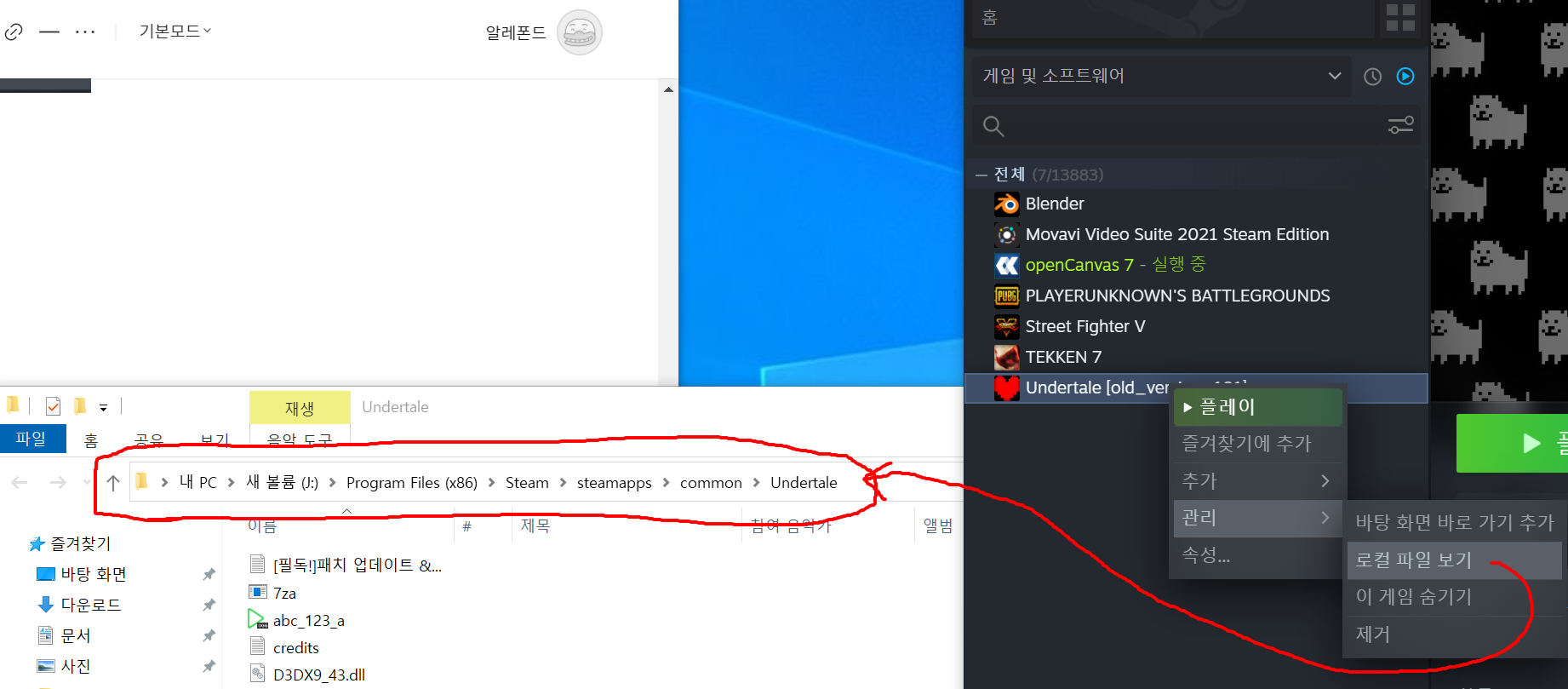Open the Steam library grid view icon
This screenshot has width=1568, height=689.
pos(1400,18)
